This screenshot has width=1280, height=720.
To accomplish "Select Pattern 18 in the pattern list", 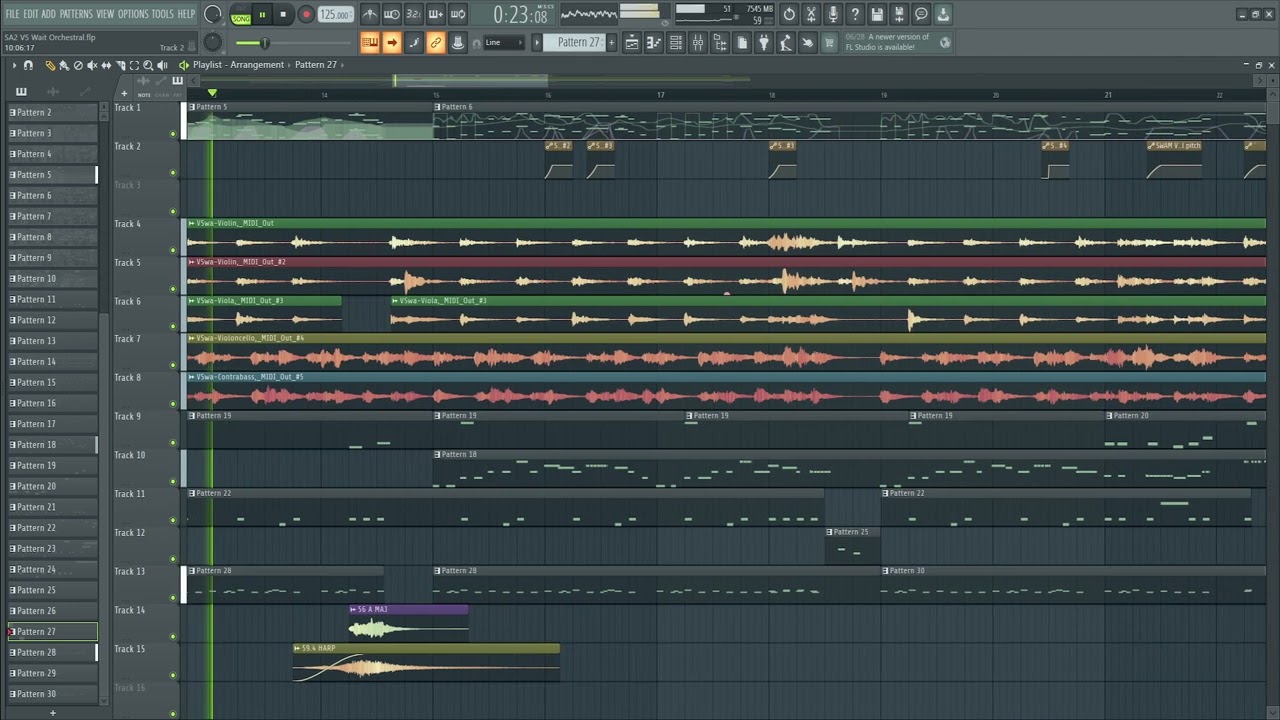I will coord(52,444).
